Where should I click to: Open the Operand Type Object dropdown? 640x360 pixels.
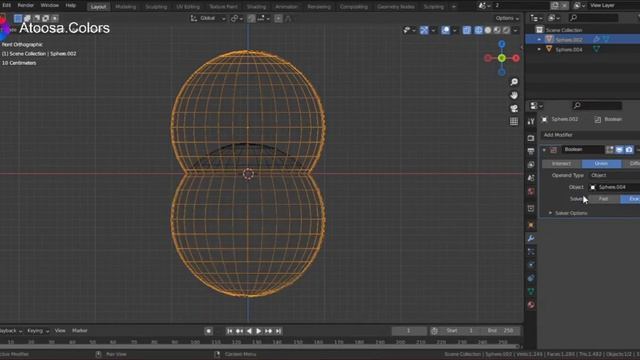[614, 176]
